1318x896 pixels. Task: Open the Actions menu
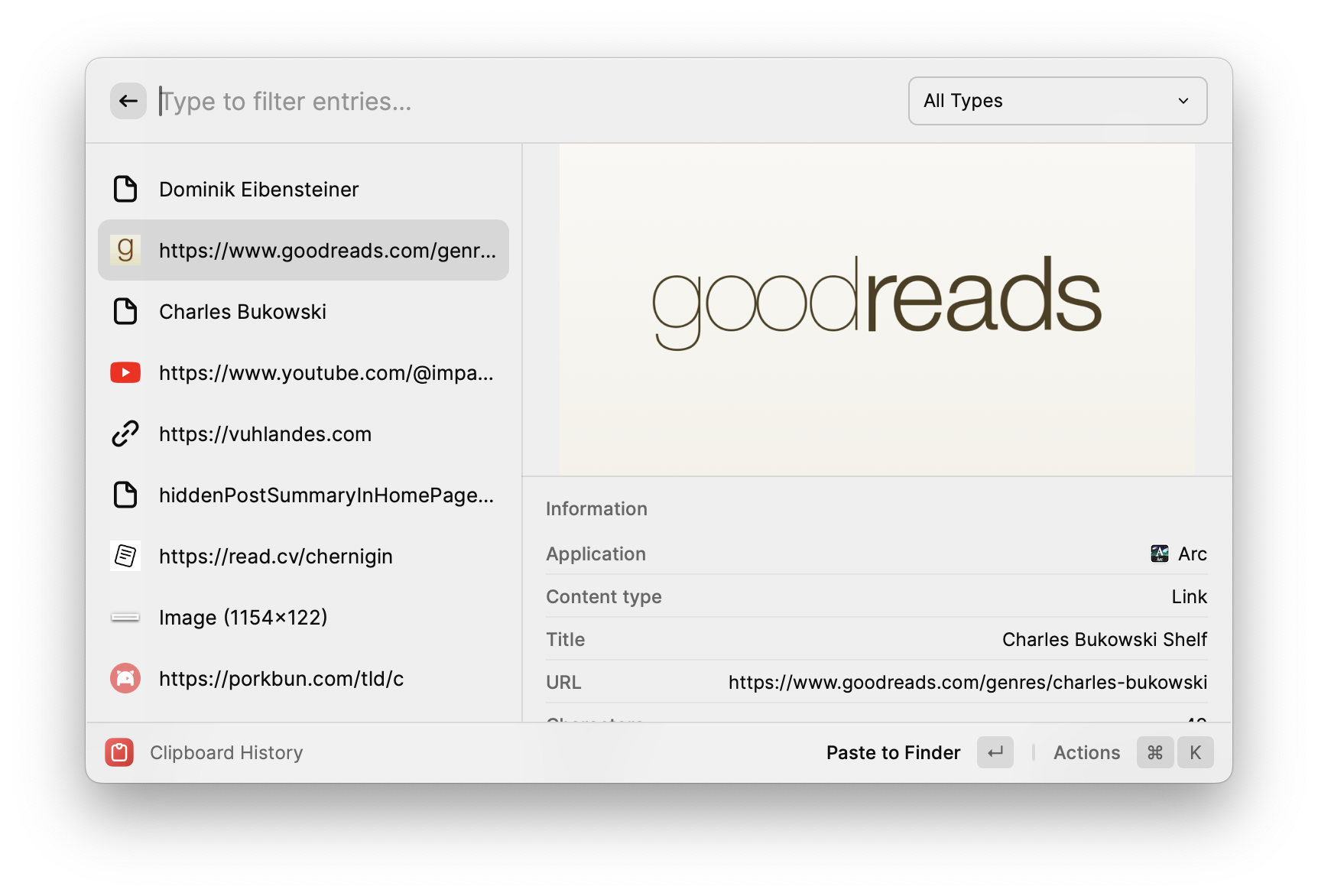[1086, 752]
